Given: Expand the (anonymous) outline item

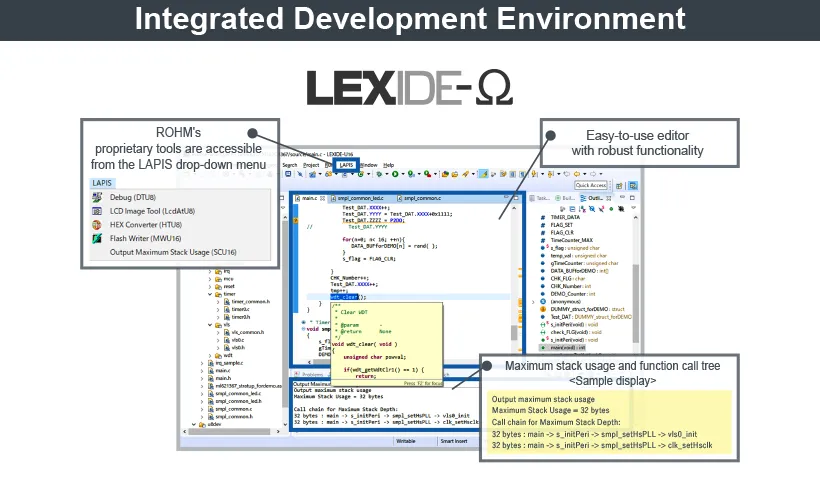Looking at the screenshot, I should pos(533,302).
